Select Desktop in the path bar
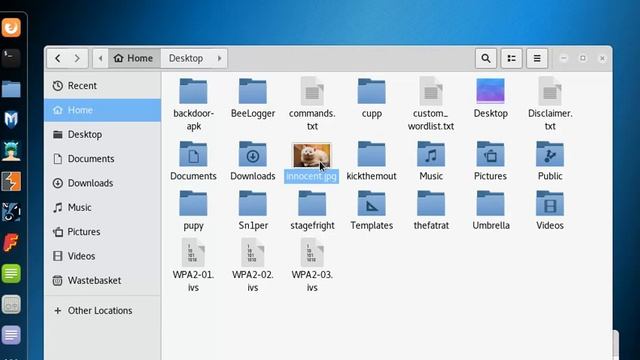 [x=186, y=58]
